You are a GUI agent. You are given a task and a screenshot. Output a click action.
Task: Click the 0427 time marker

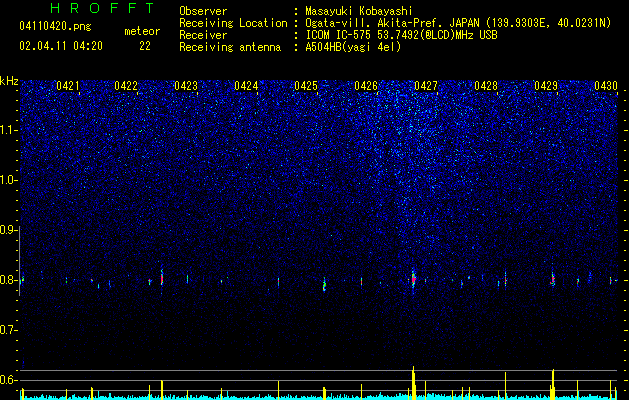(x=426, y=86)
